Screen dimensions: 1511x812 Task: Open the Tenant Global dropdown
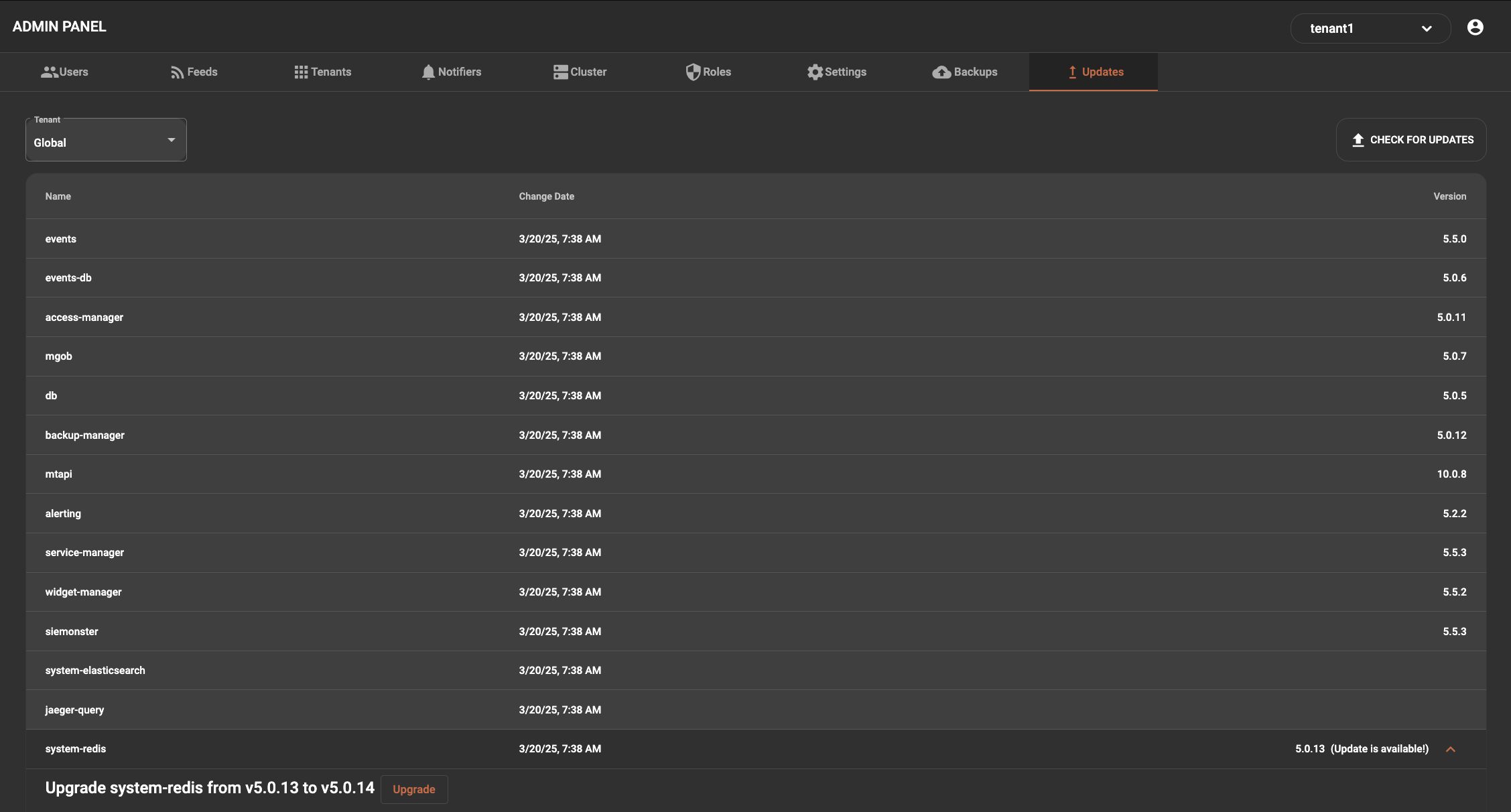(106, 141)
